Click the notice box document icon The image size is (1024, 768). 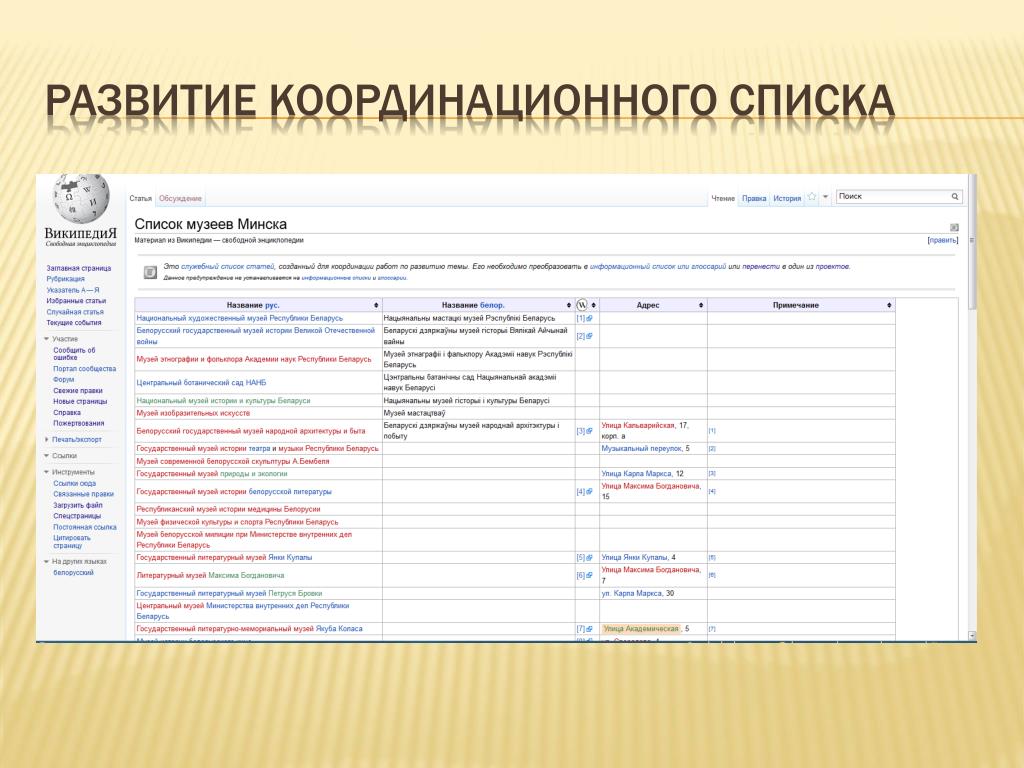[150, 272]
